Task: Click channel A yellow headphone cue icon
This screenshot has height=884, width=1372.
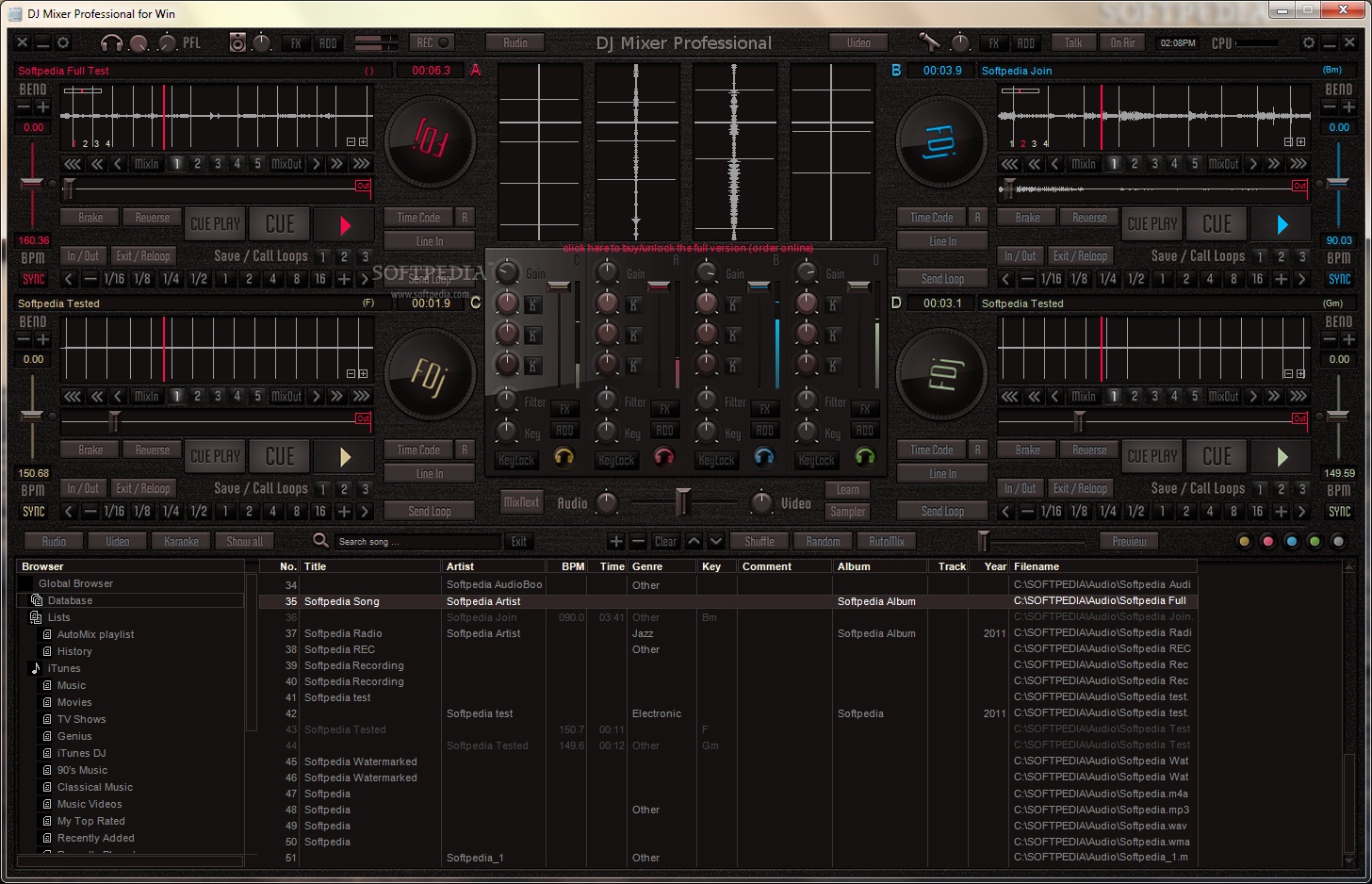Action: tap(563, 458)
